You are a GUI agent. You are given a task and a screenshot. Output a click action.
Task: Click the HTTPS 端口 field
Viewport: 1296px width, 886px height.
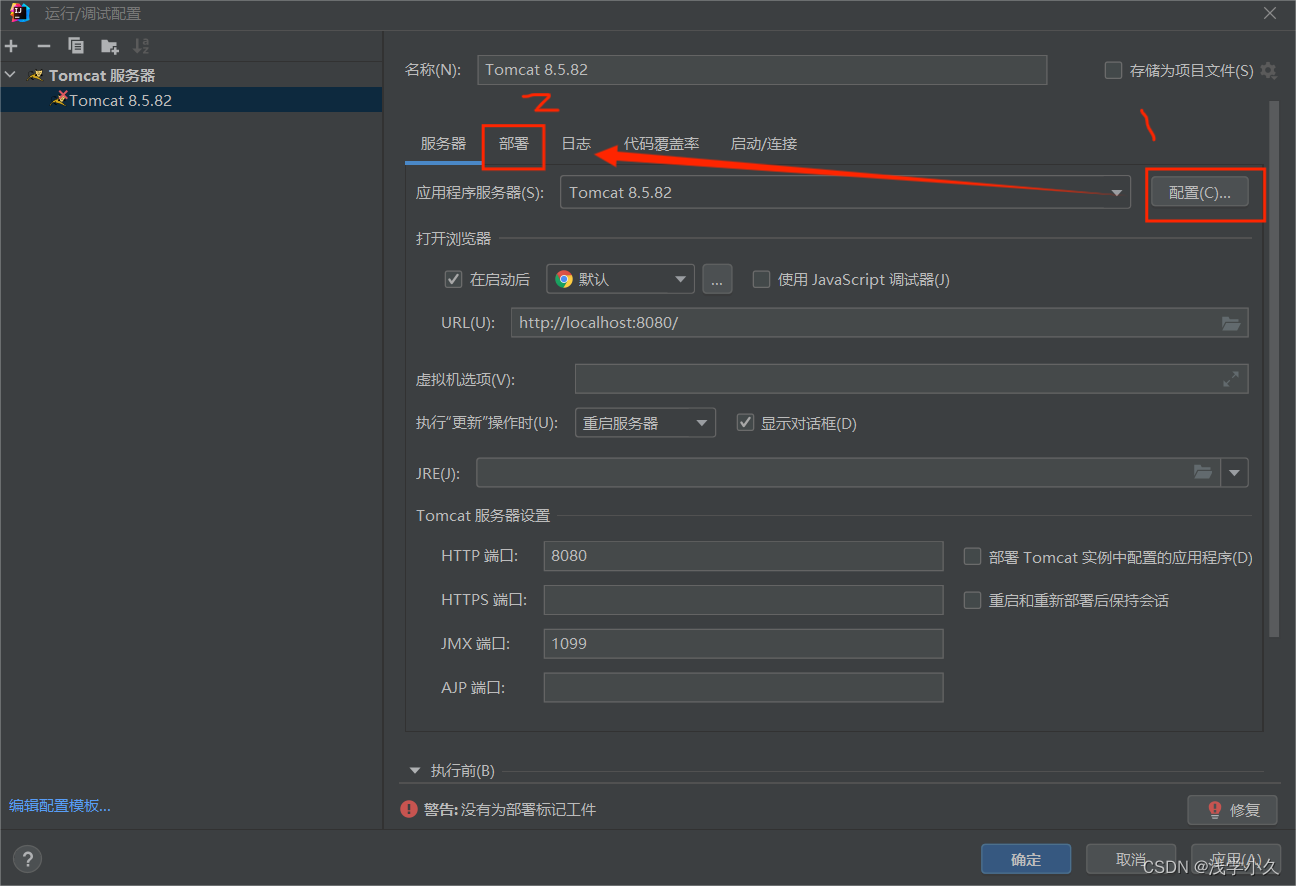[743, 600]
